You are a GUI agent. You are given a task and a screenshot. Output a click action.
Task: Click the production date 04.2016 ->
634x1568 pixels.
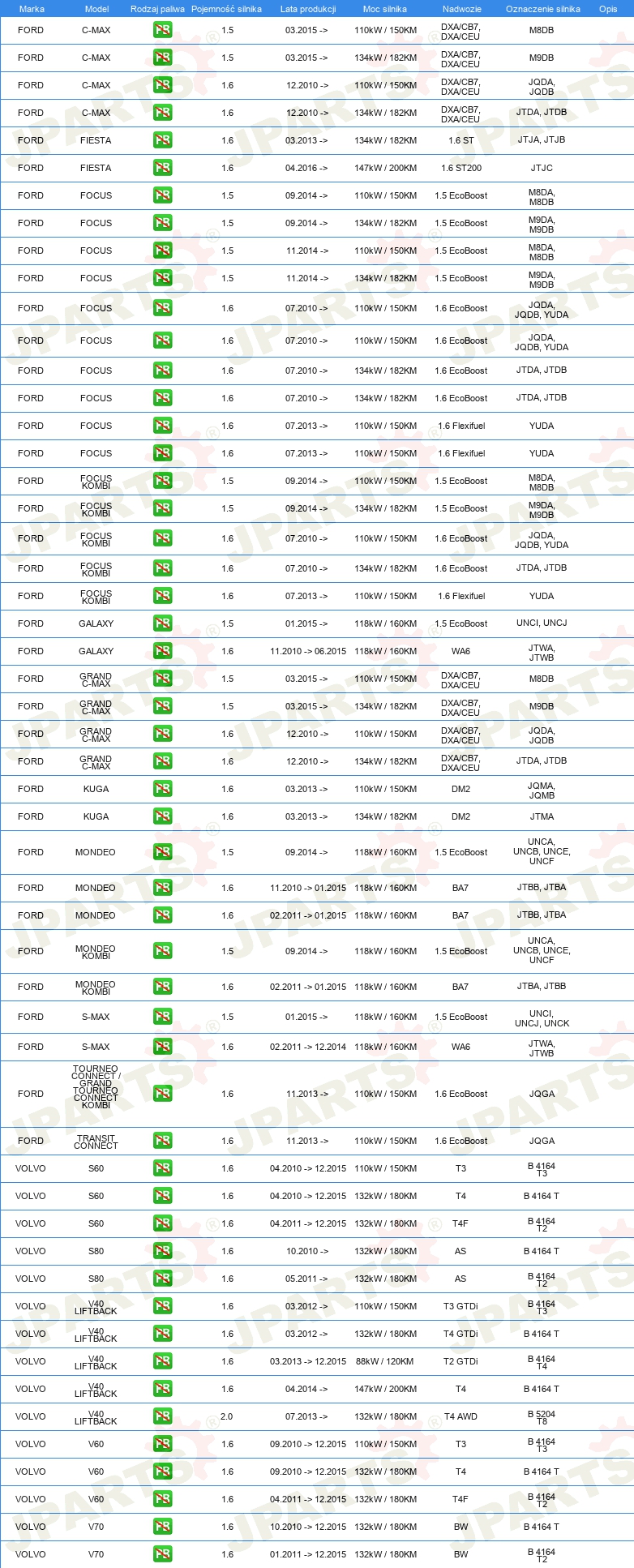point(306,168)
